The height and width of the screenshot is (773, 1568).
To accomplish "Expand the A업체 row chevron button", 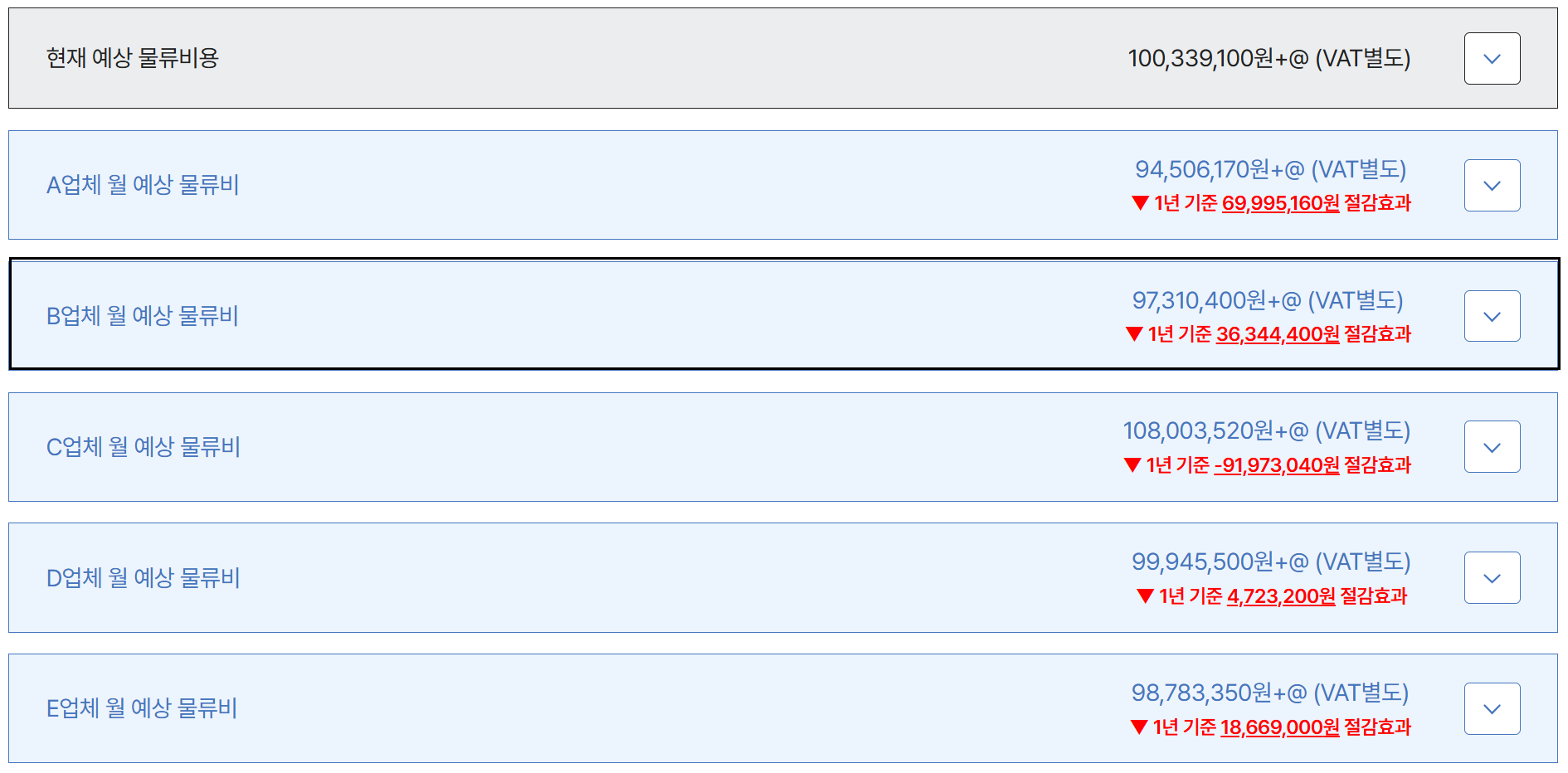I will (1492, 186).
